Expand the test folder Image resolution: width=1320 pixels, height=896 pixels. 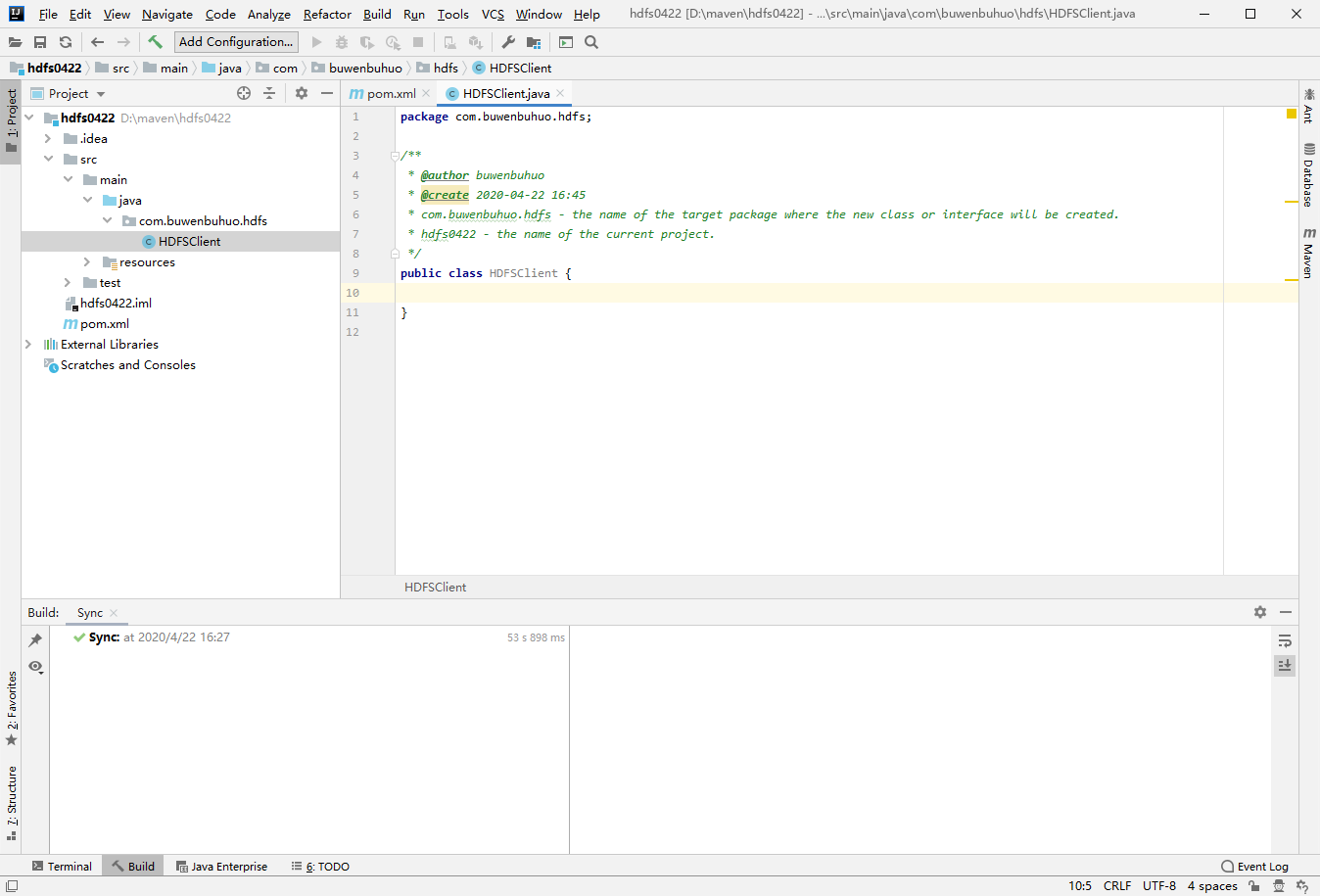[68, 282]
